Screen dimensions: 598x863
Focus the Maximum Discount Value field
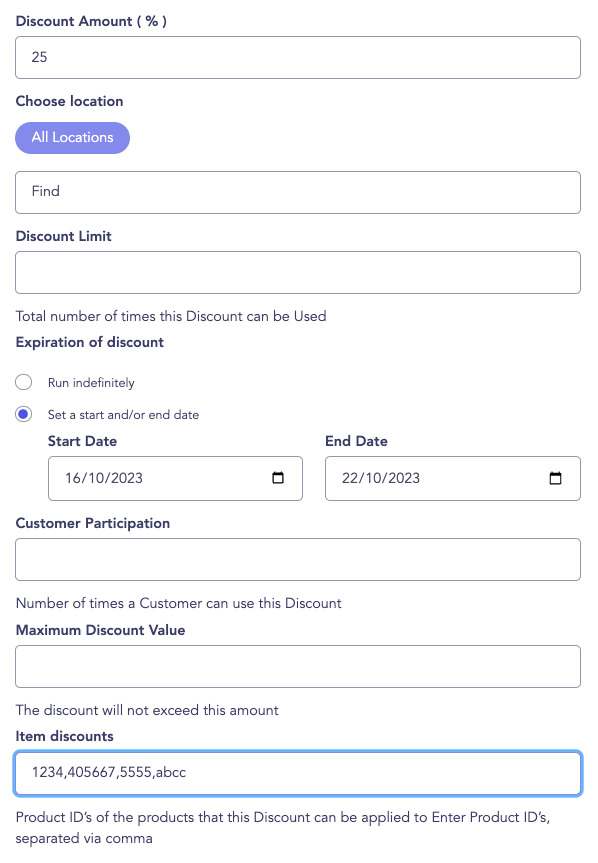click(298, 667)
